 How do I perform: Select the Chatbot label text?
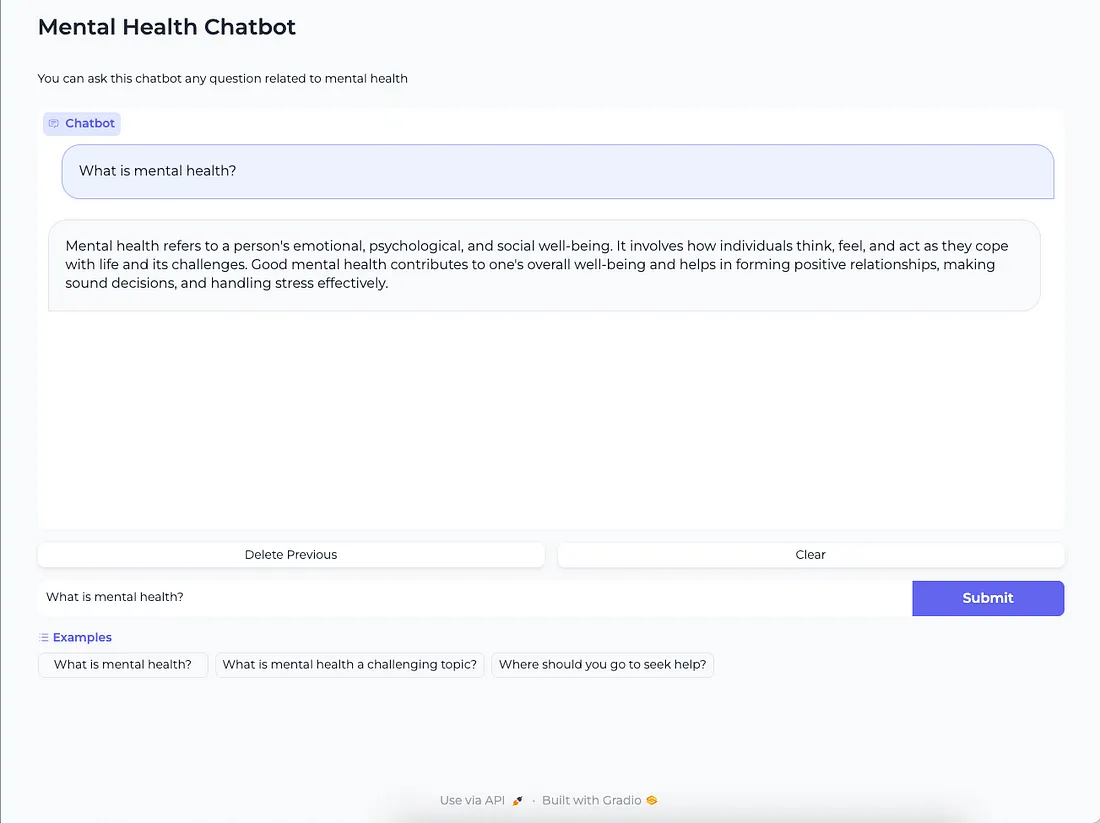(x=90, y=123)
